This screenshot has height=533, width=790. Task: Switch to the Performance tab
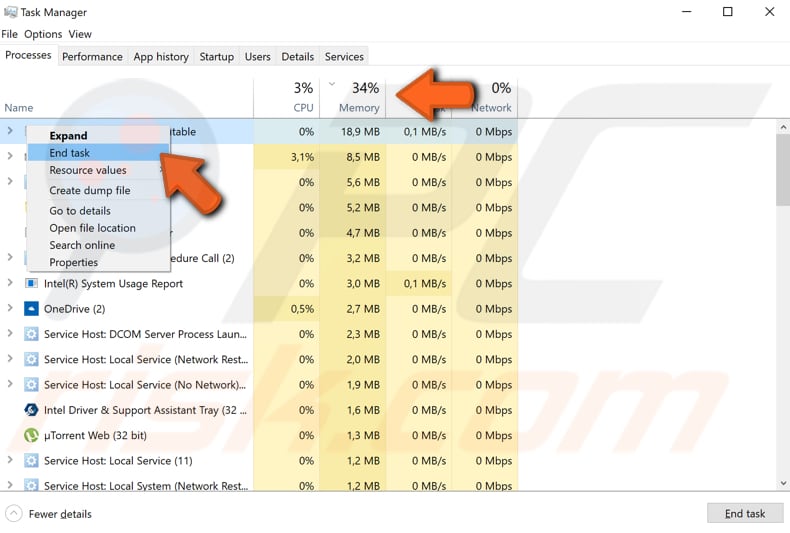tap(92, 56)
